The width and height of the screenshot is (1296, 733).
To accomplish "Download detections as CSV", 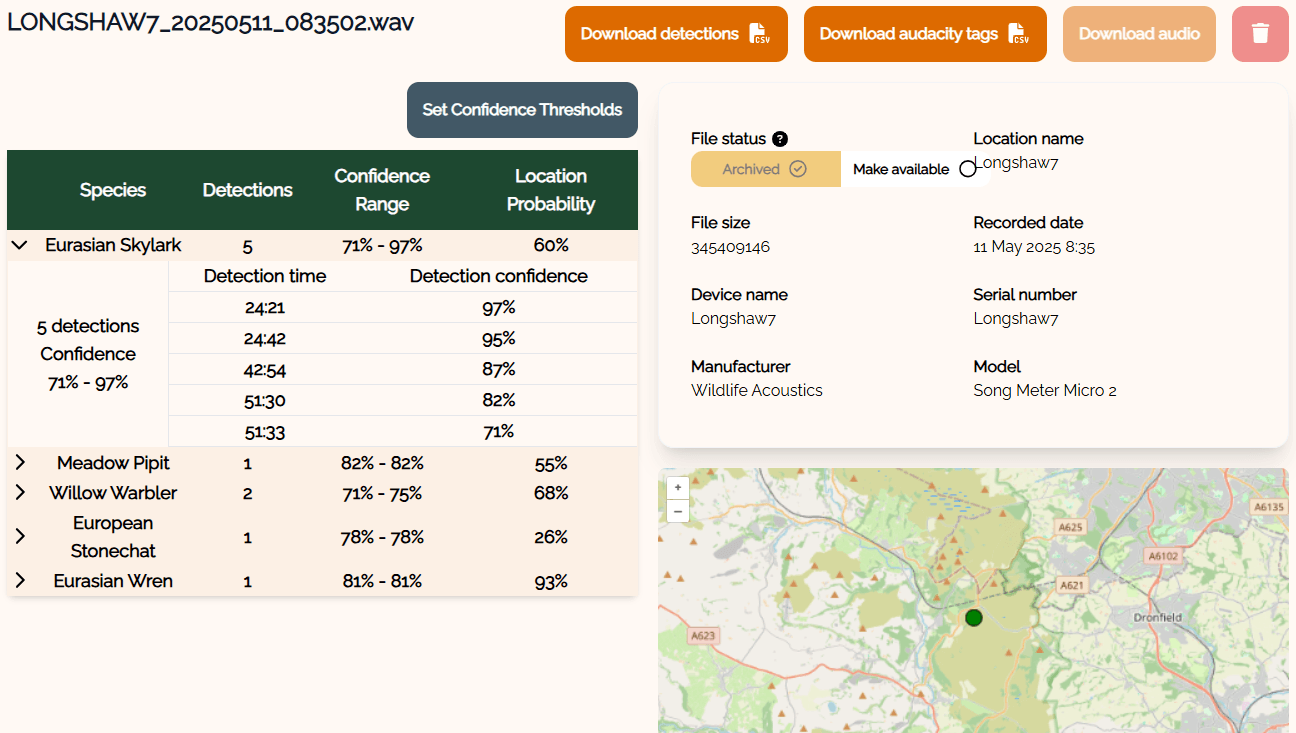I will click(x=676, y=34).
